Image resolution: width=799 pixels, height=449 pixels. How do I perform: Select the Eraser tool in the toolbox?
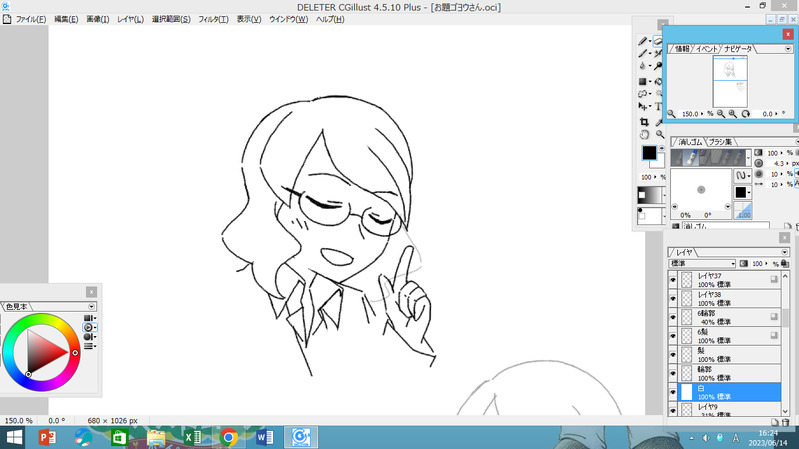[658, 41]
